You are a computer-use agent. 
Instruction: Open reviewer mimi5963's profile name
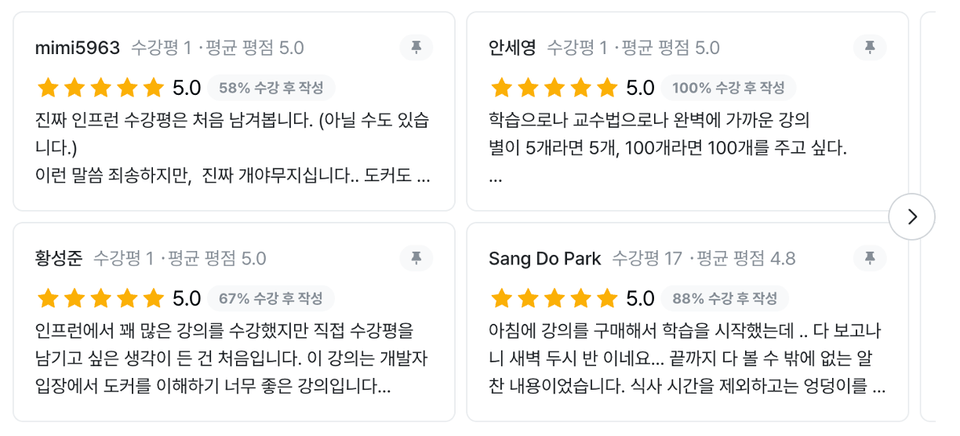coord(77,48)
